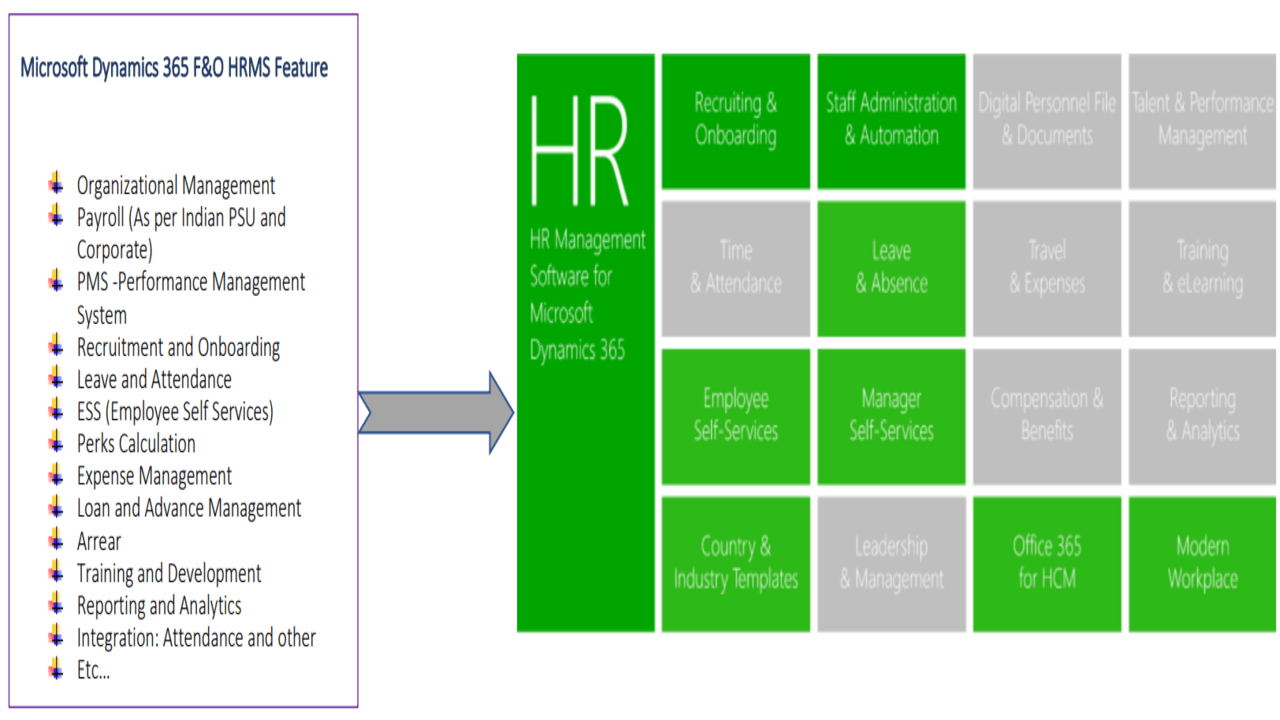Click the bullet icon beside Perks Calculation
The width and height of the screenshot is (1280, 720).
pyautogui.click(x=57, y=442)
